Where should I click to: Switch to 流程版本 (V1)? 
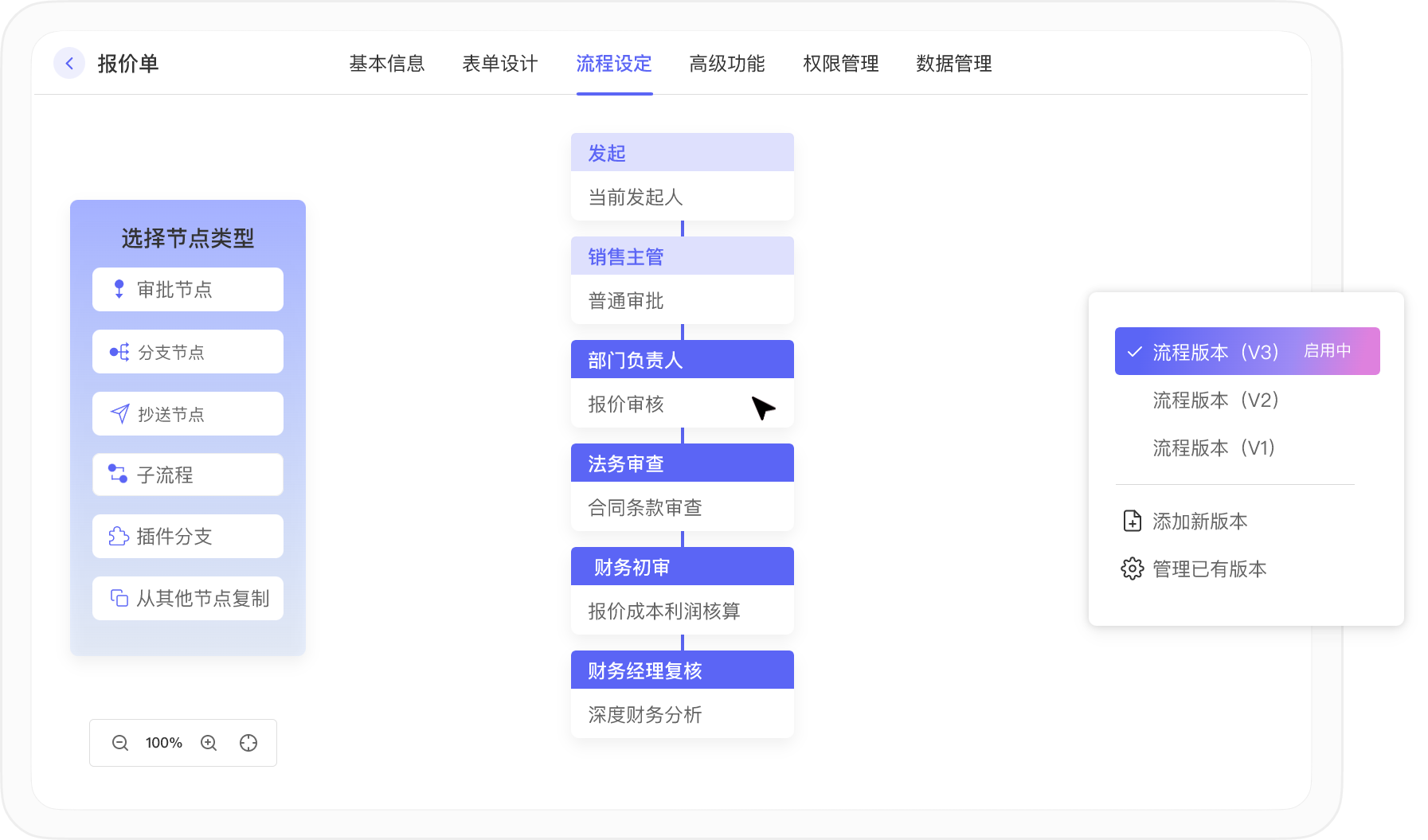tap(1214, 448)
